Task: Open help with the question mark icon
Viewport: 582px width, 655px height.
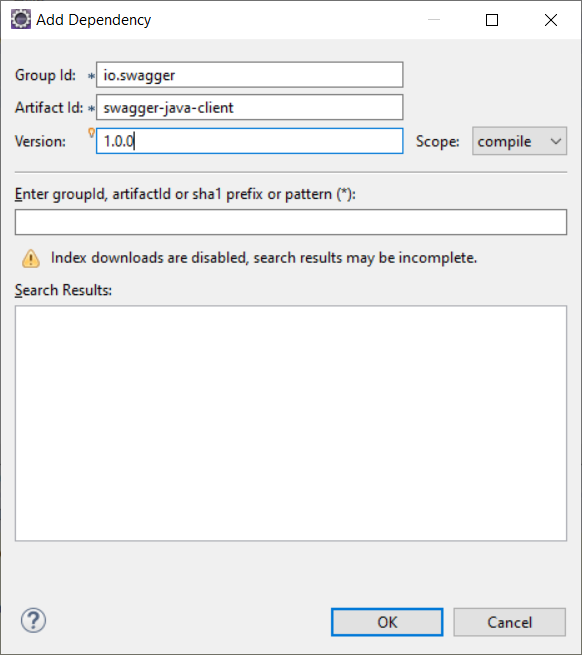Action: 33,620
